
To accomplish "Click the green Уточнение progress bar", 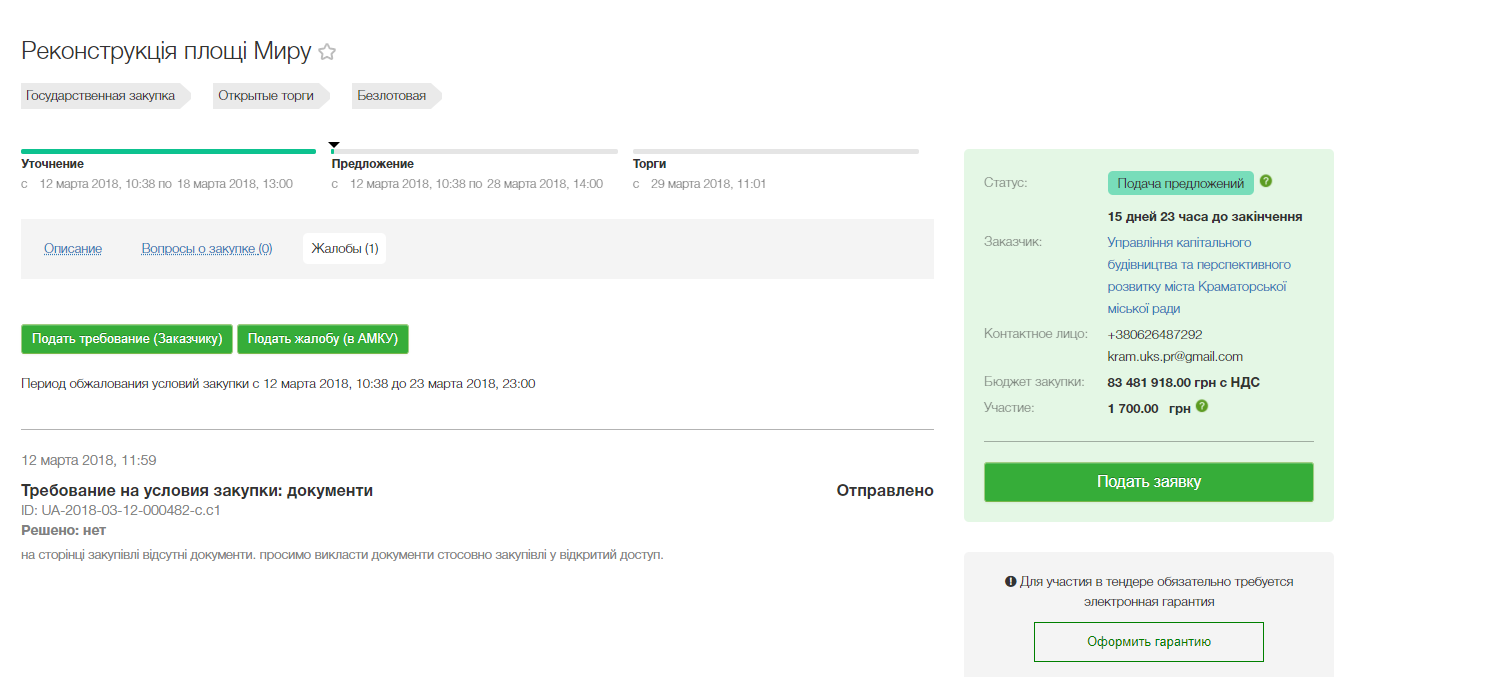I will [x=168, y=152].
